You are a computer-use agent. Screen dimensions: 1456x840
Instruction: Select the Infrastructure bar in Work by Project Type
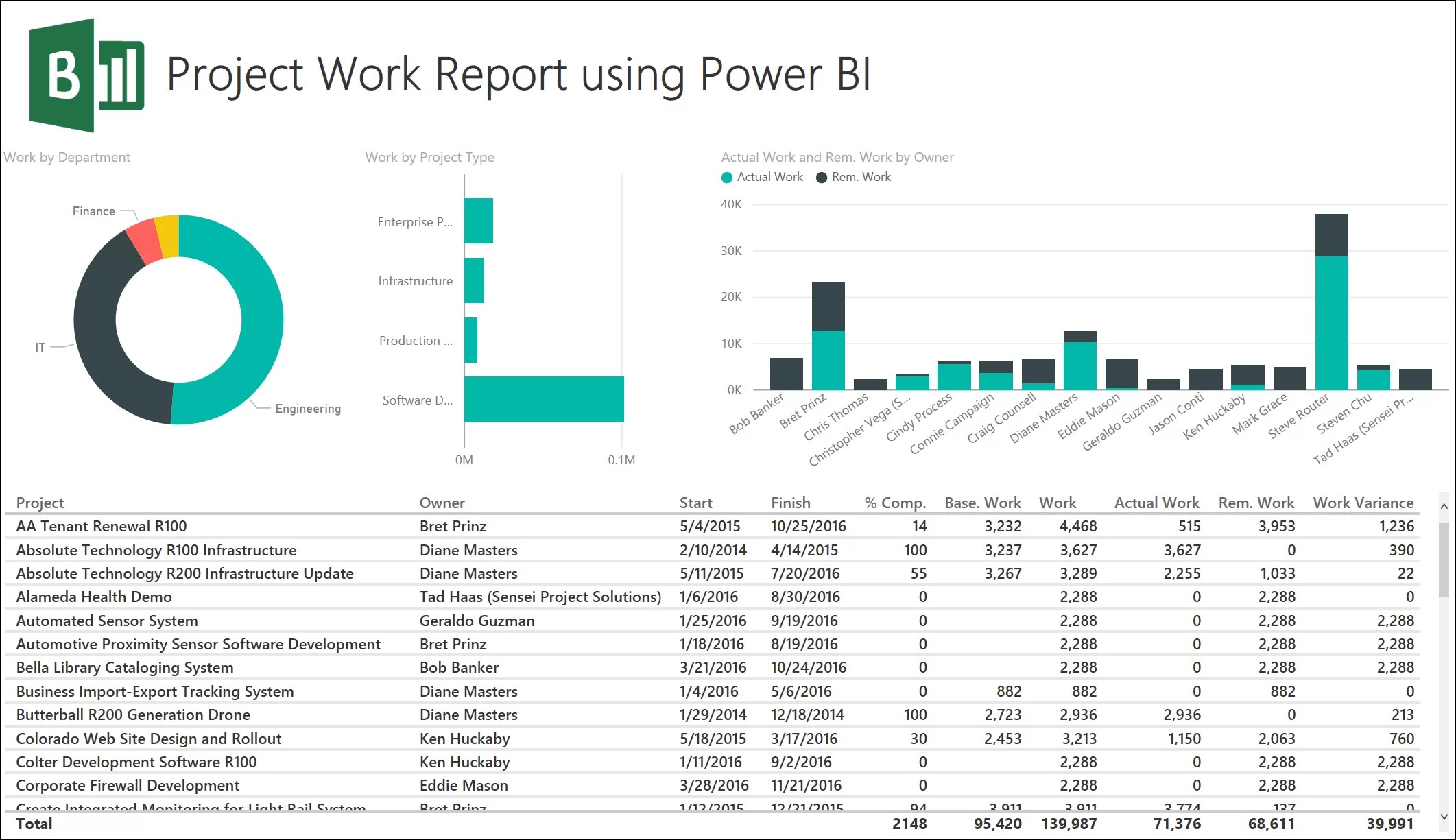[475, 280]
